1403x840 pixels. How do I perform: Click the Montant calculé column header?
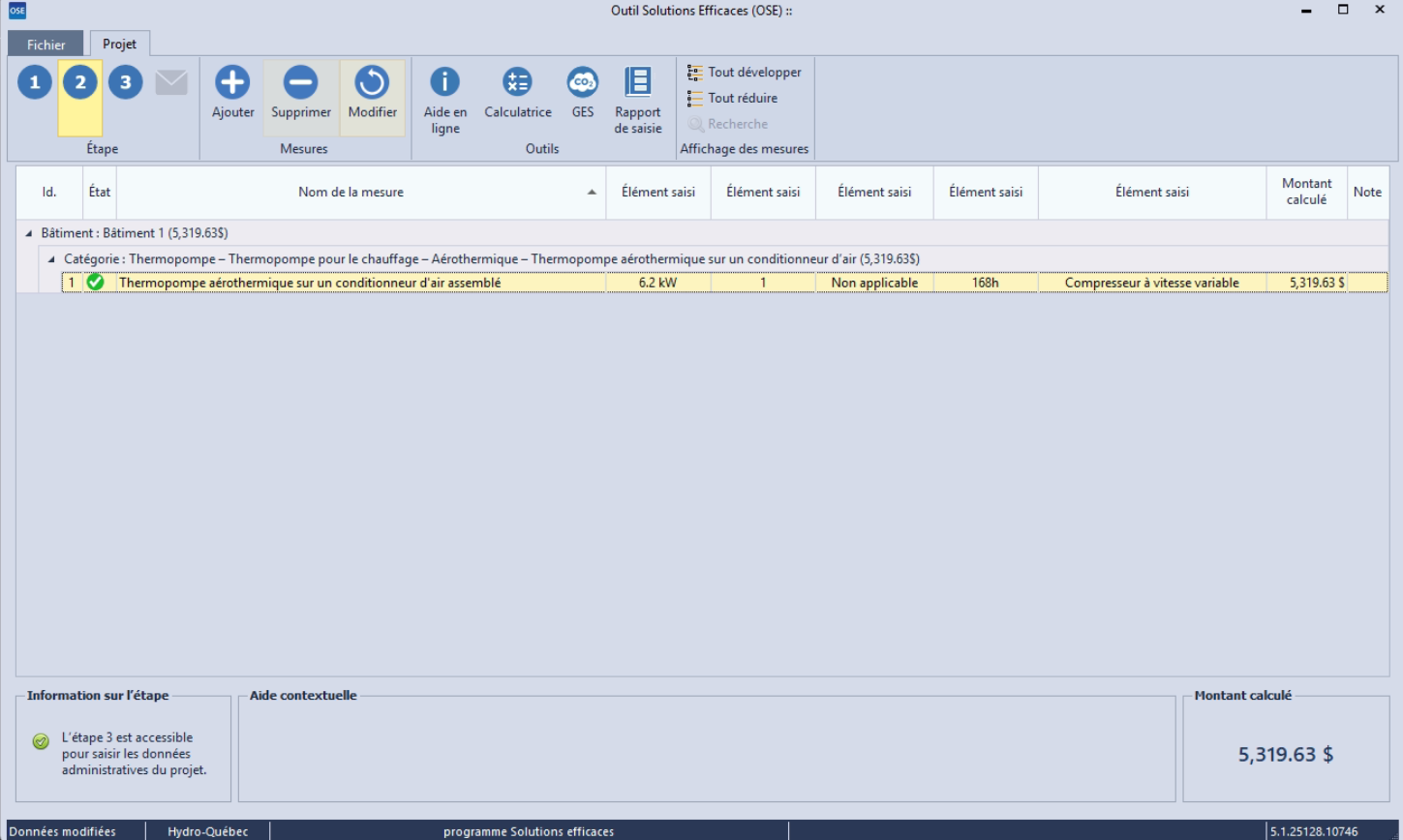[1306, 192]
